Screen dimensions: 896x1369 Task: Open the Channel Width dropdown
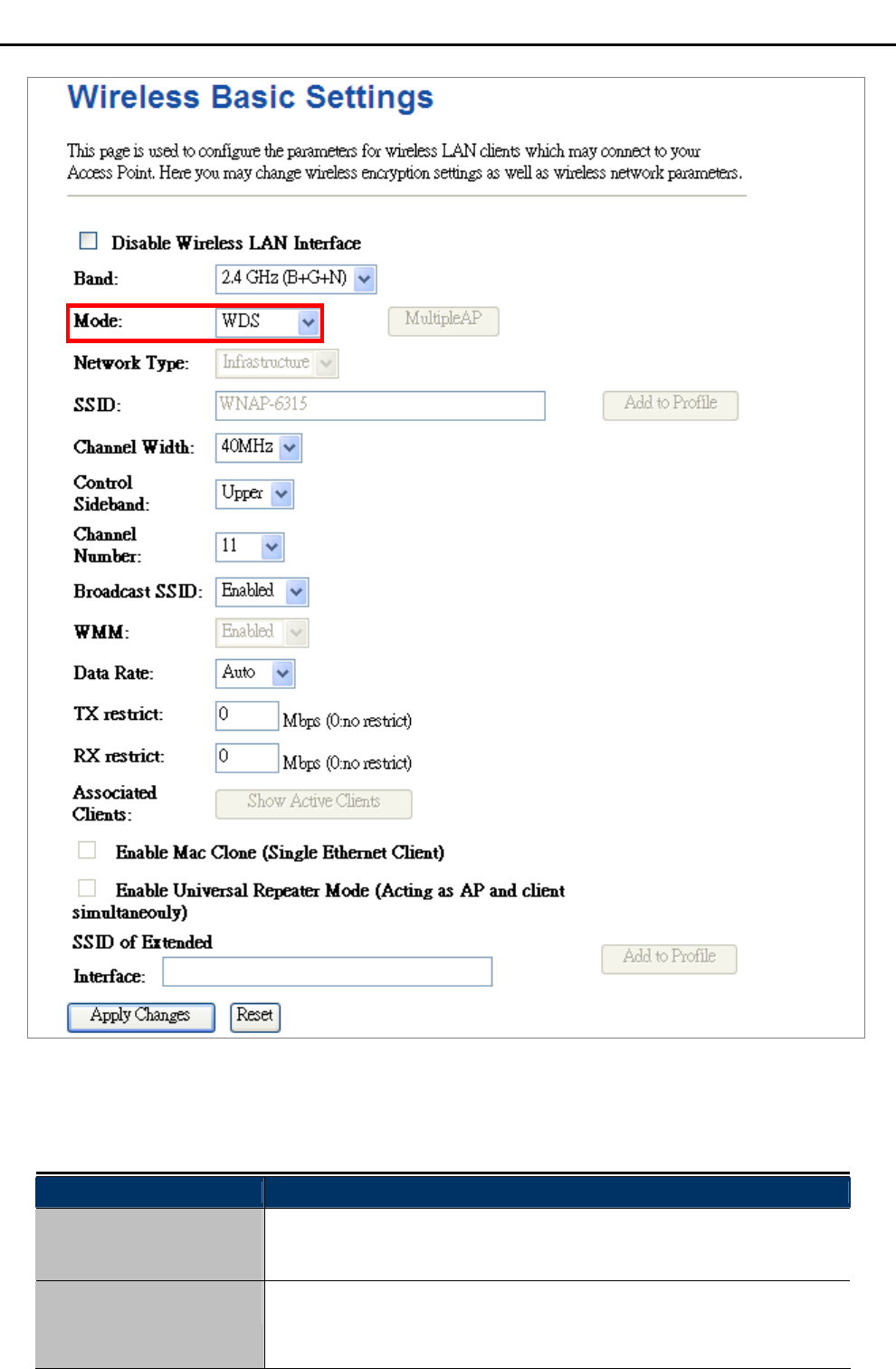(x=259, y=447)
